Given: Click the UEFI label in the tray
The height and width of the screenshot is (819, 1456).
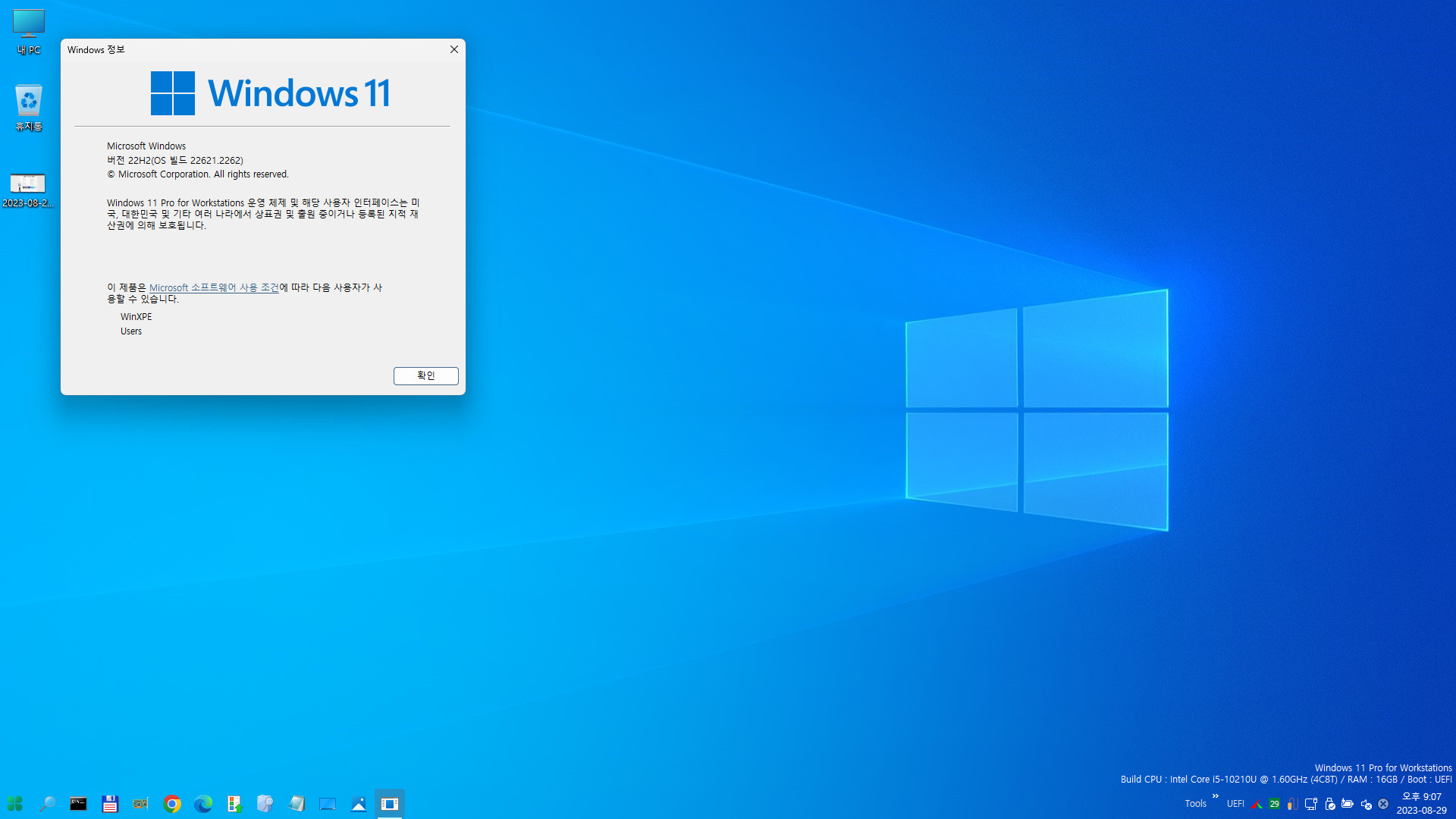Looking at the screenshot, I should tap(1235, 804).
